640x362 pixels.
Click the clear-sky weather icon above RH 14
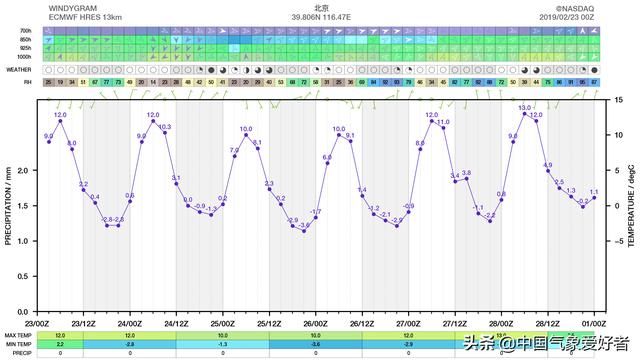(x=153, y=70)
